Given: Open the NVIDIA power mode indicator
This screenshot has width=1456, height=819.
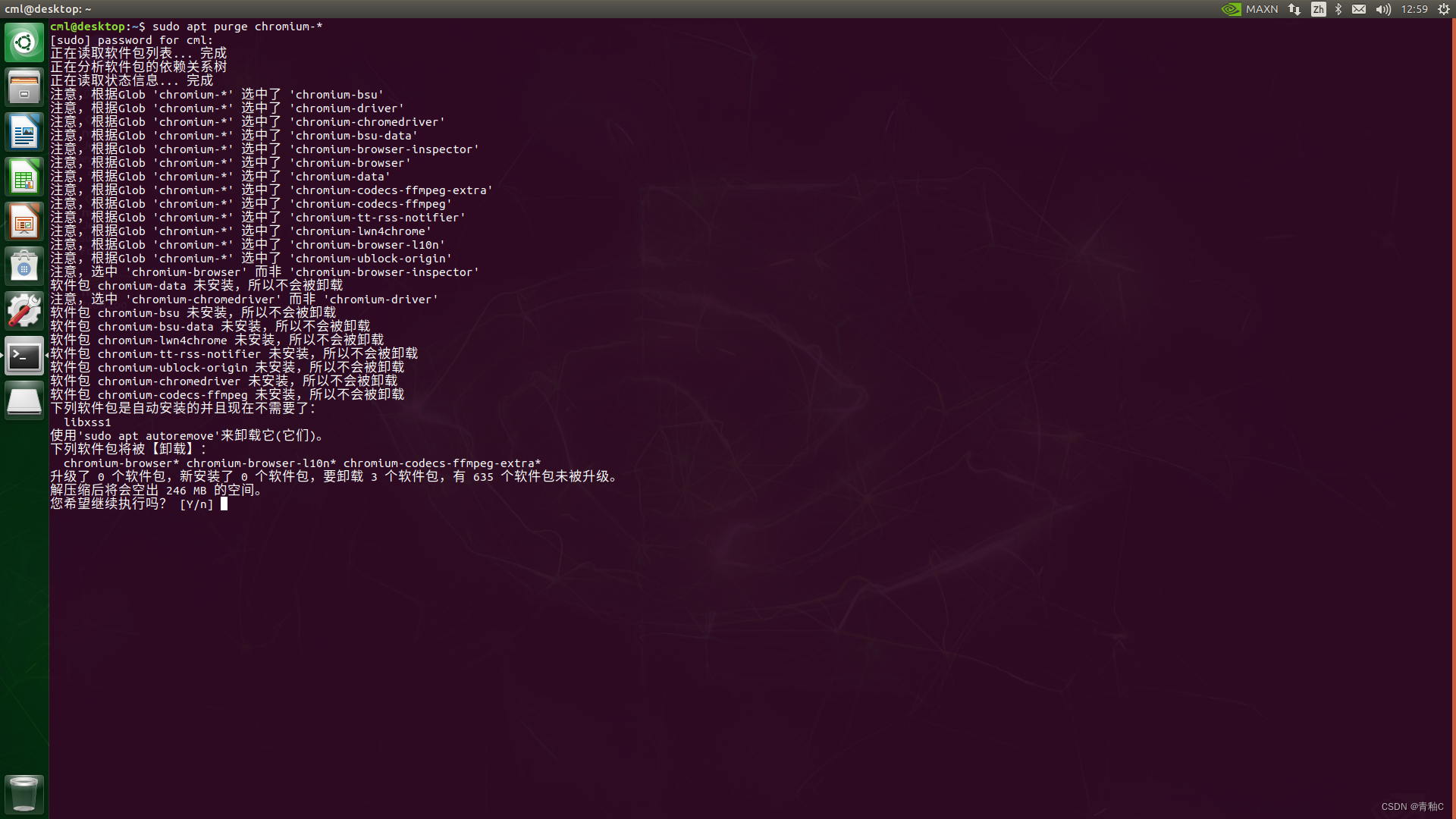Looking at the screenshot, I should pos(1232,9).
